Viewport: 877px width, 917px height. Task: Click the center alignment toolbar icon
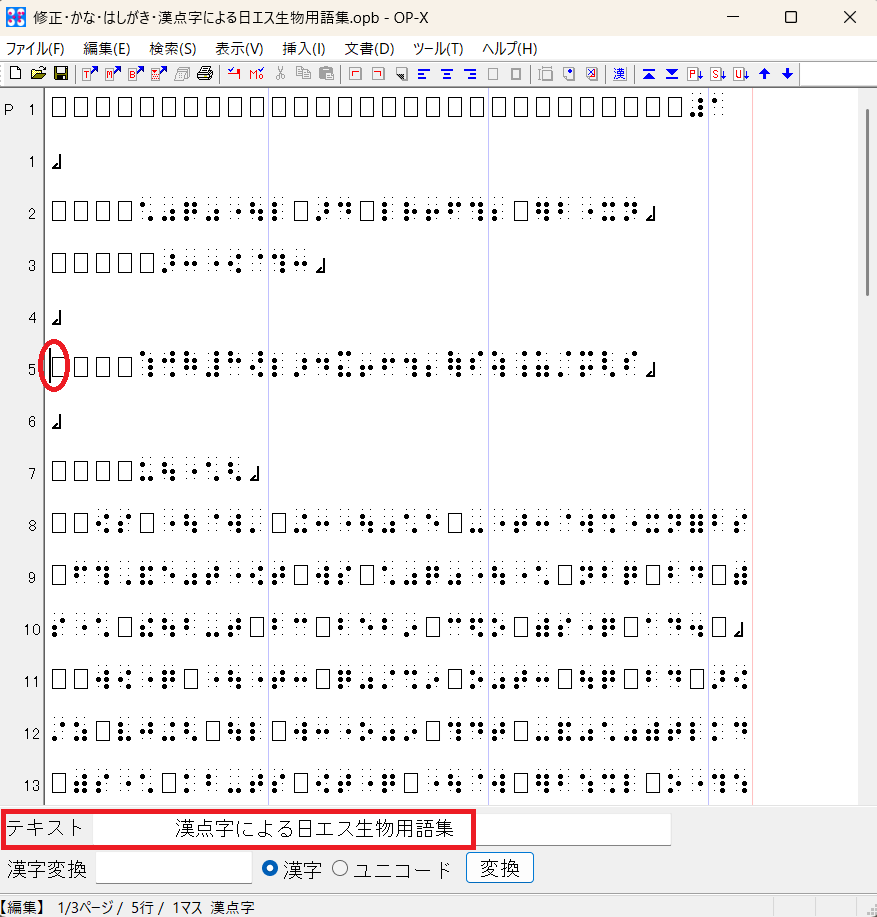(447, 74)
